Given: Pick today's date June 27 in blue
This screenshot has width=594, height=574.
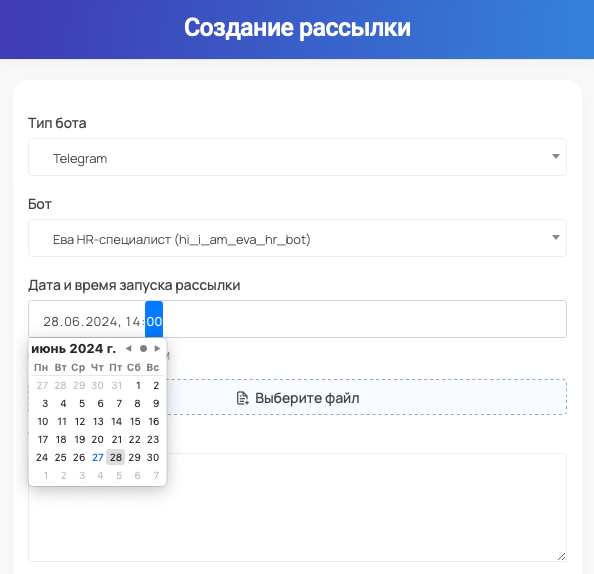Looking at the screenshot, I should point(98,458).
